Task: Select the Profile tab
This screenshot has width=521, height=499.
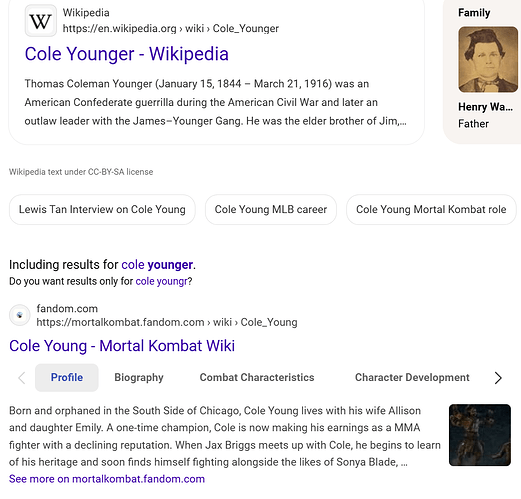Action: point(67,377)
